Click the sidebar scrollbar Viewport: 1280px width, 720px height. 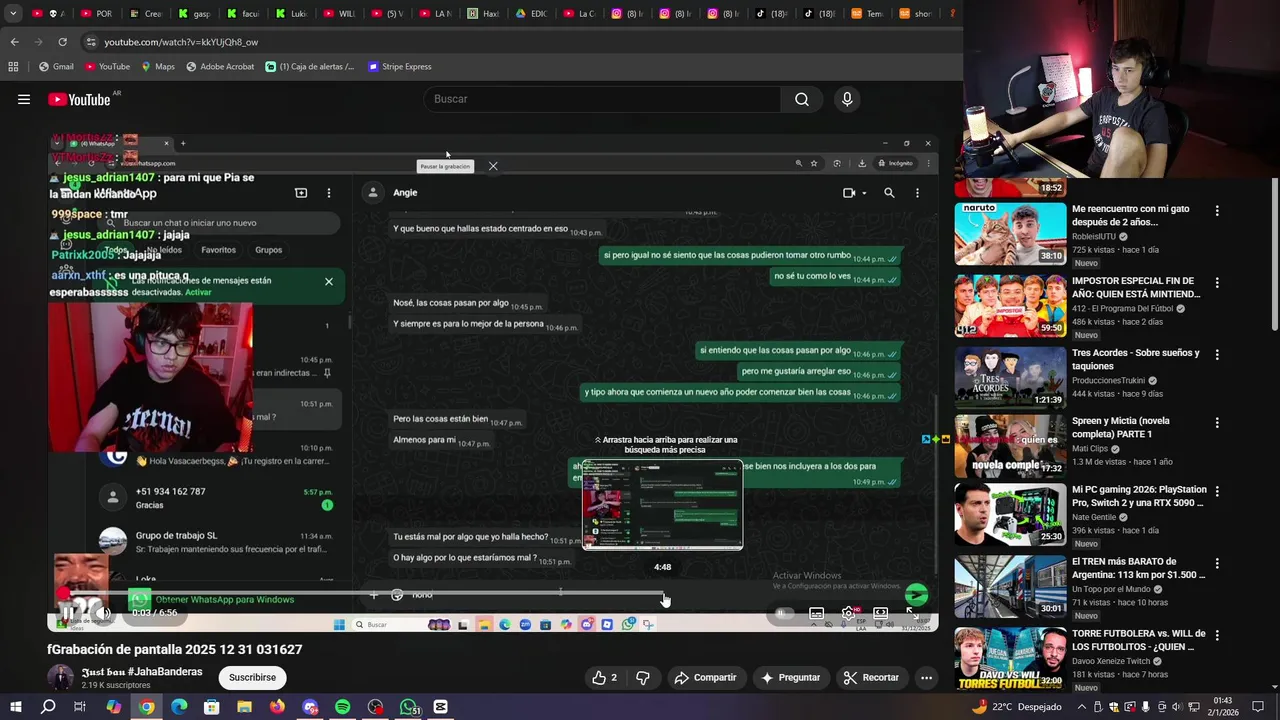pos(1274,255)
